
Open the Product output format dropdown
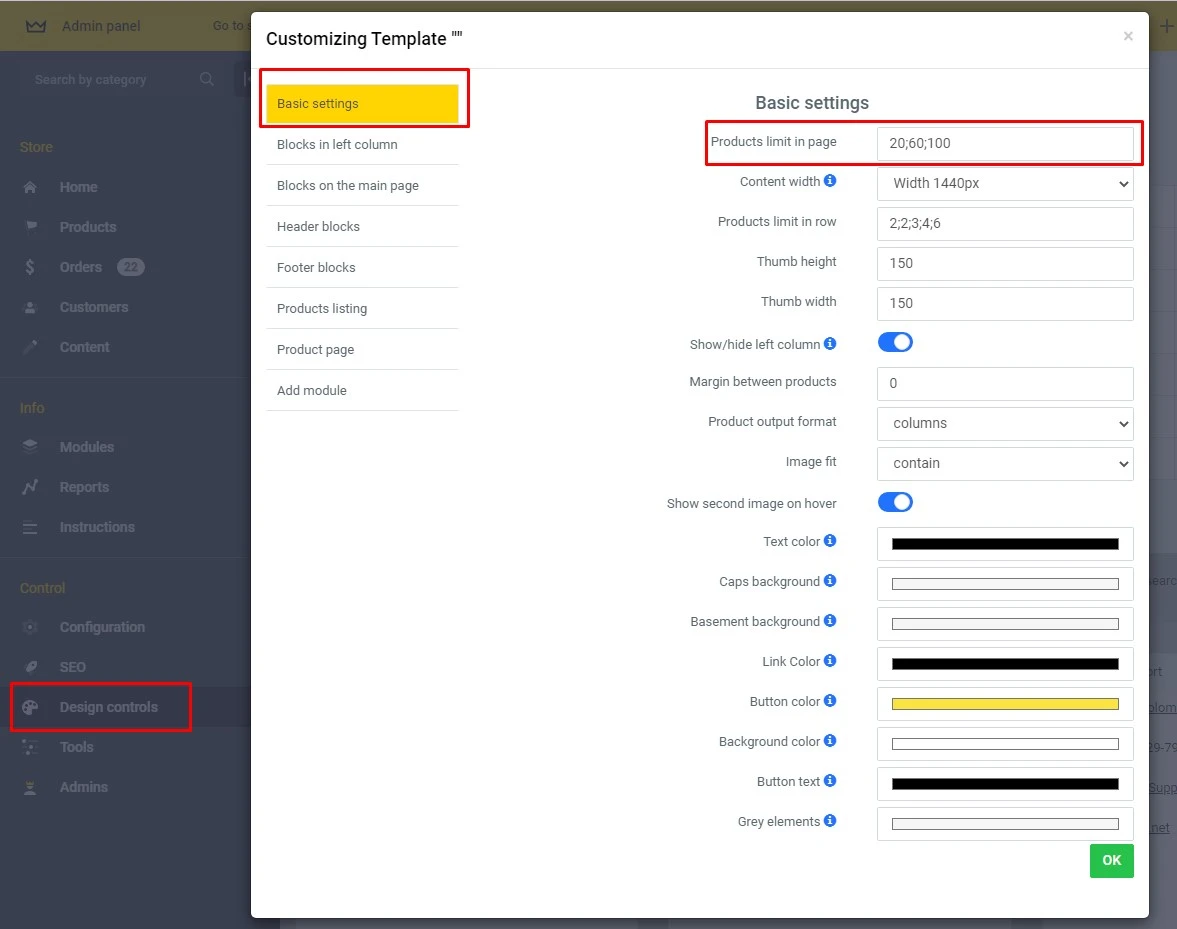tap(1004, 423)
